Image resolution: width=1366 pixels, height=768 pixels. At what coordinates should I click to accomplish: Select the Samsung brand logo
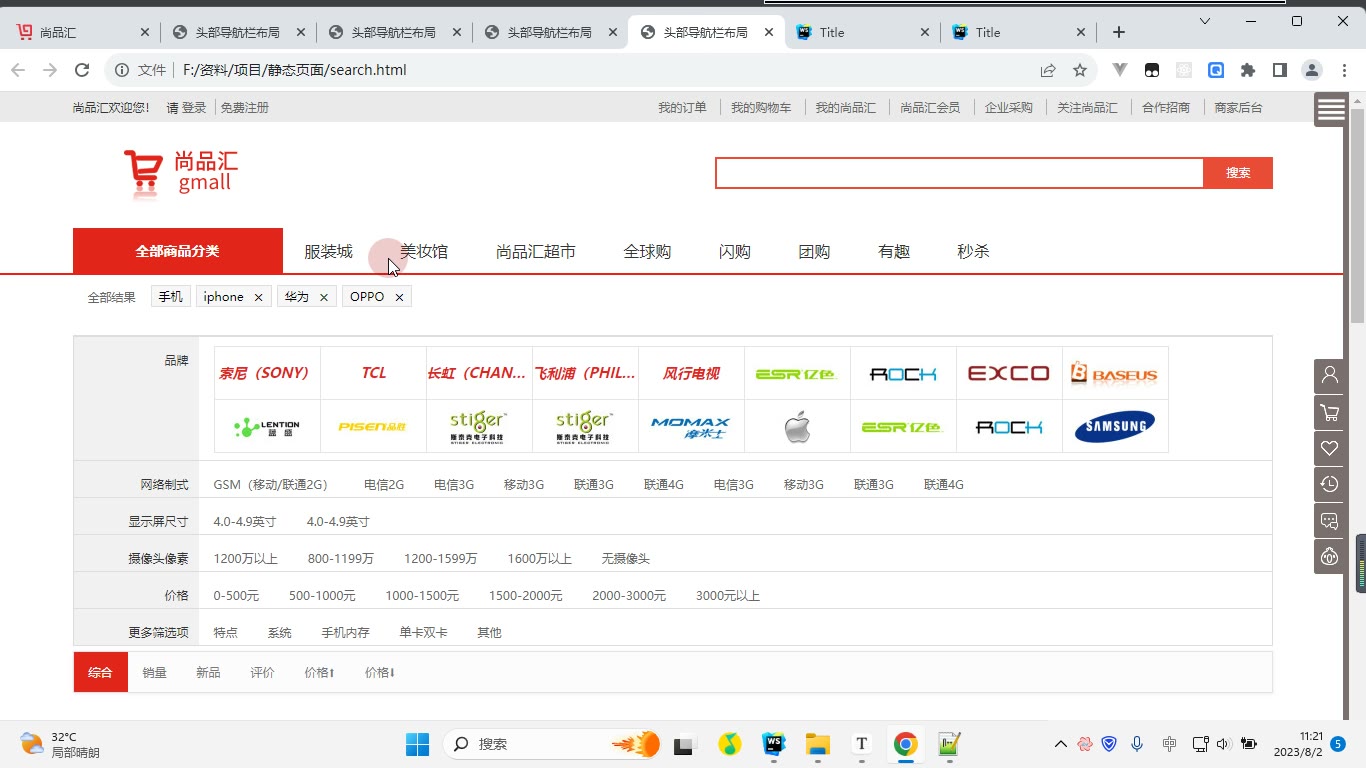tap(1115, 427)
